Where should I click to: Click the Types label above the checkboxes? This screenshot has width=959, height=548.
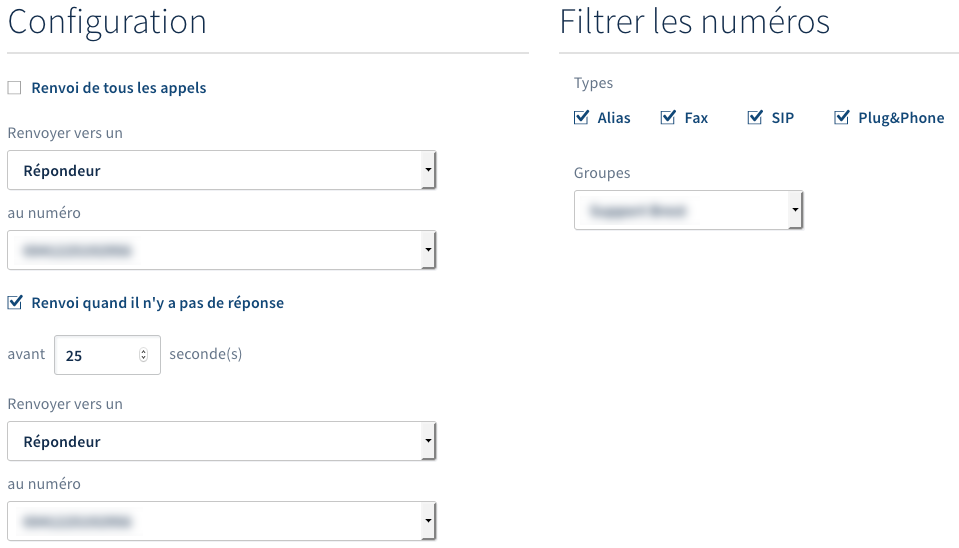pos(593,83)
